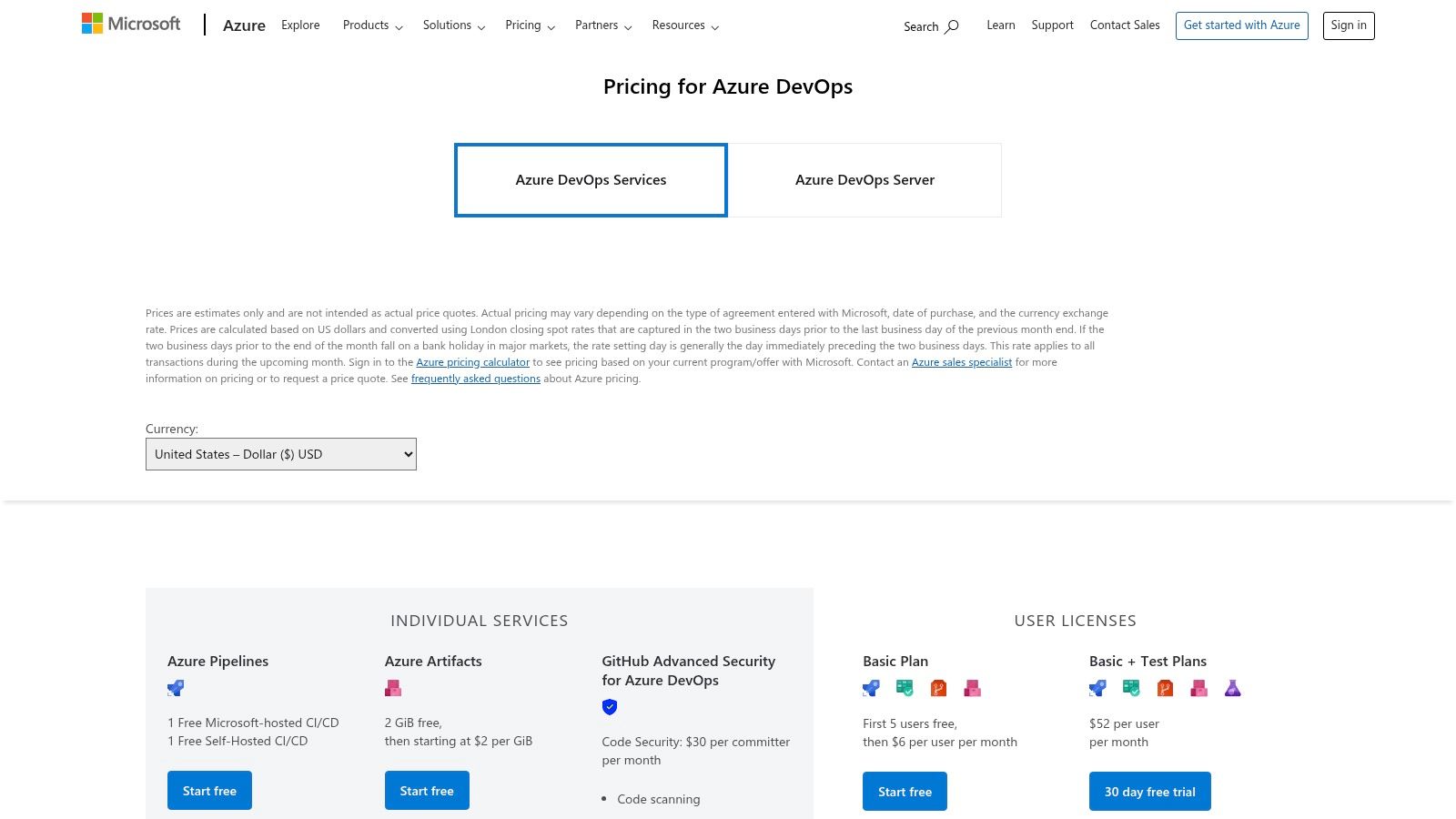Click the Get started with Azure button
The image size is (1456, 819).
click(x=1241, y=25)
